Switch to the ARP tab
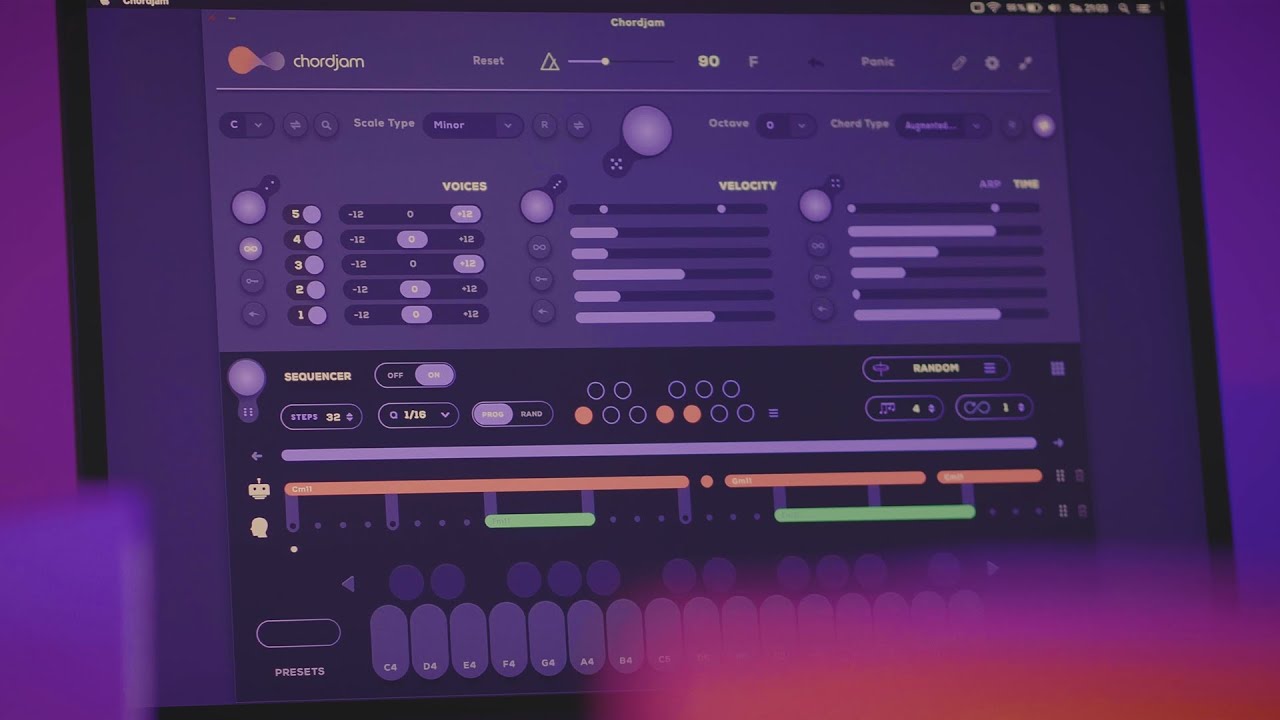The image size is (1280, 720). [x=989, y=184]
